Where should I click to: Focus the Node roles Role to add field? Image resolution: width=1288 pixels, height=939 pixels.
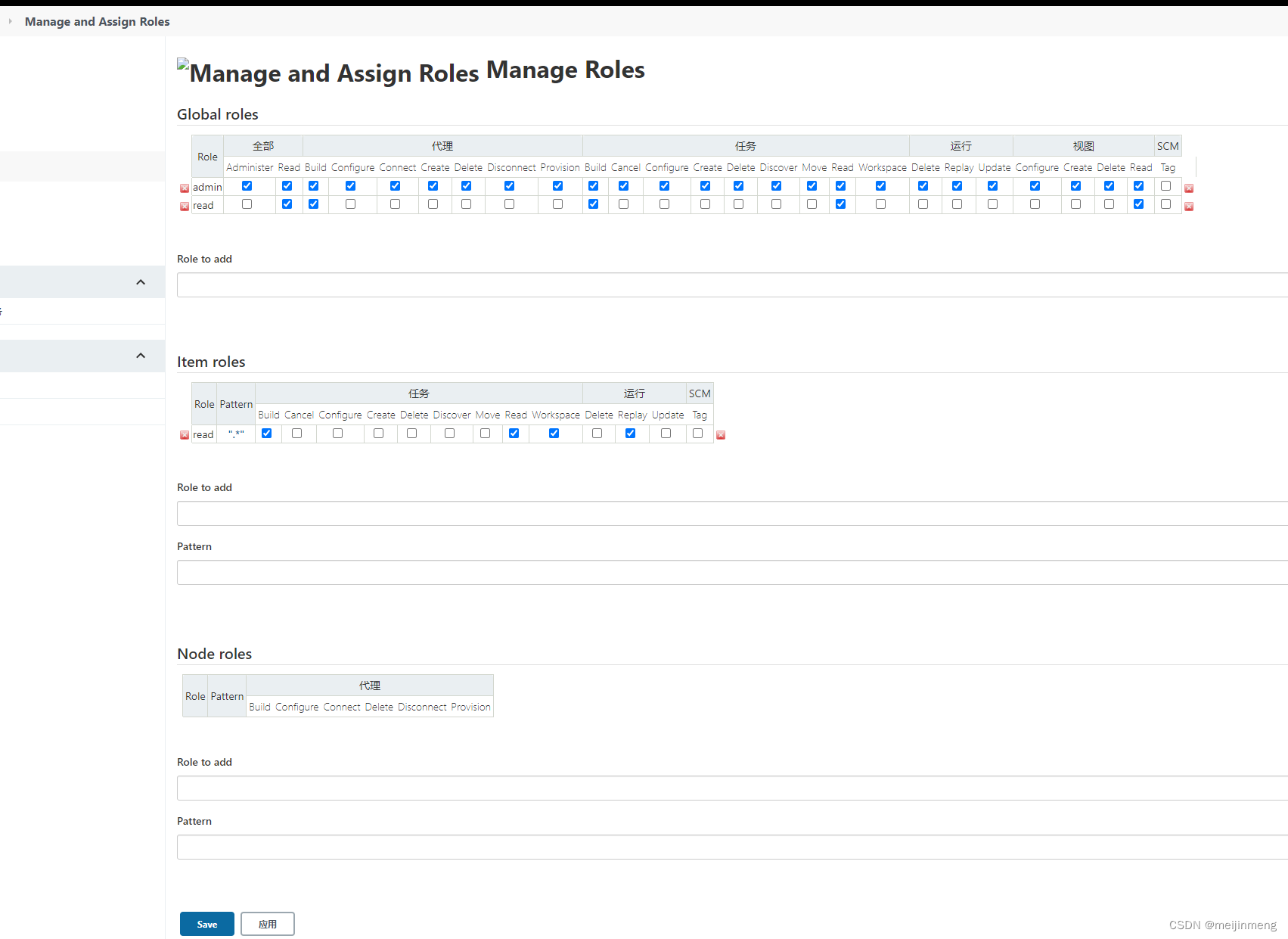pyautogui.click(x=732, y=788)
